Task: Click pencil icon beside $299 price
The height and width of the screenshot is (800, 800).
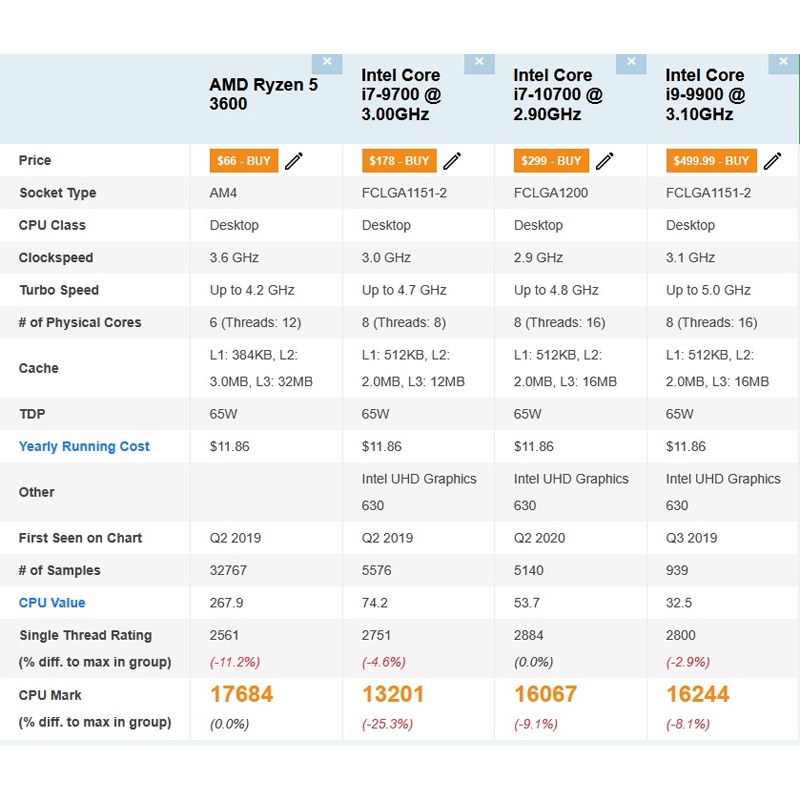Action: (x=604, y=161)
